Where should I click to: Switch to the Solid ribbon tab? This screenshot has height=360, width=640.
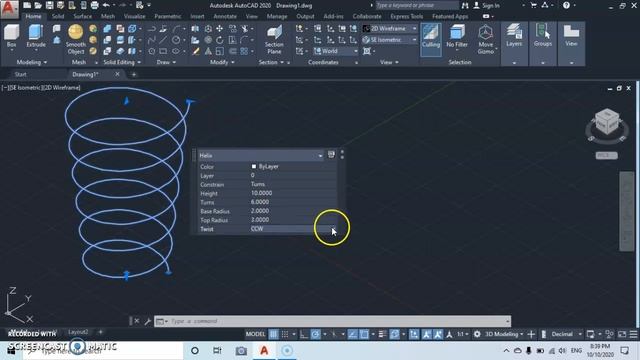click(58, 16)
